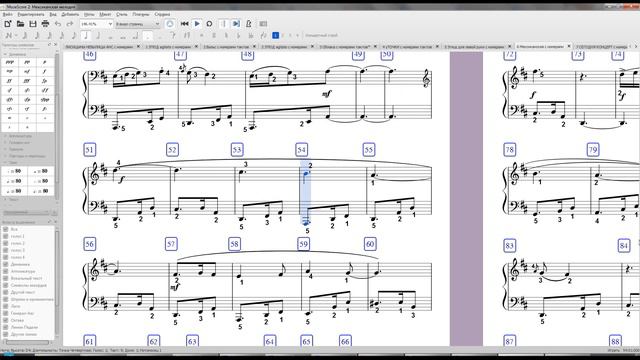
Task: Open the zoom percentage dropdown
Action: click(x=96, y=24)
